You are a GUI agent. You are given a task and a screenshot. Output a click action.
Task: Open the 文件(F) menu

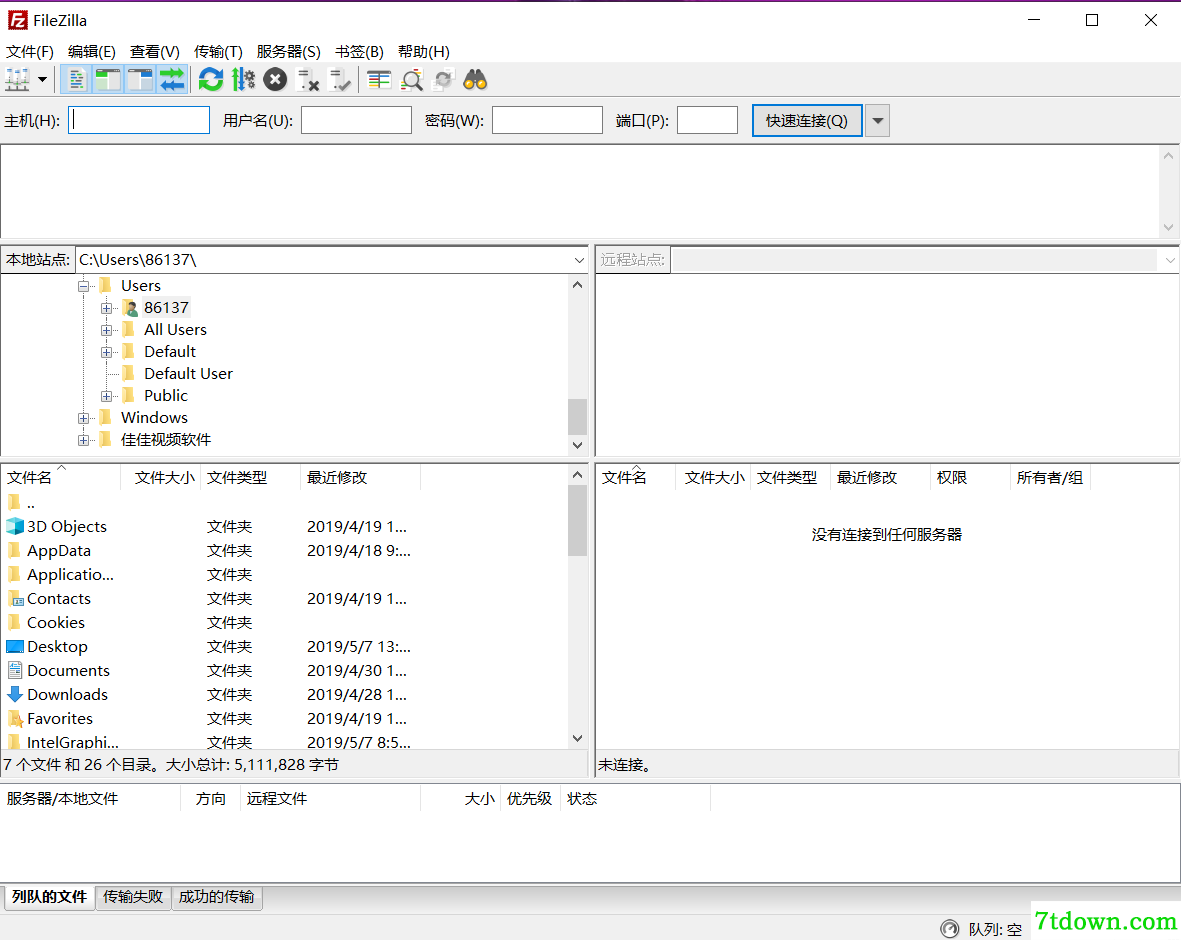click(x=30, y=51)
